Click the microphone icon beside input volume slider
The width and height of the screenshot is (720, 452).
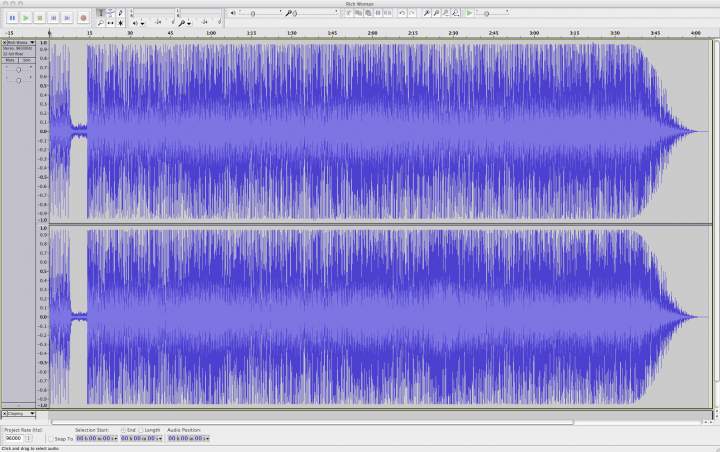point(288,13)
